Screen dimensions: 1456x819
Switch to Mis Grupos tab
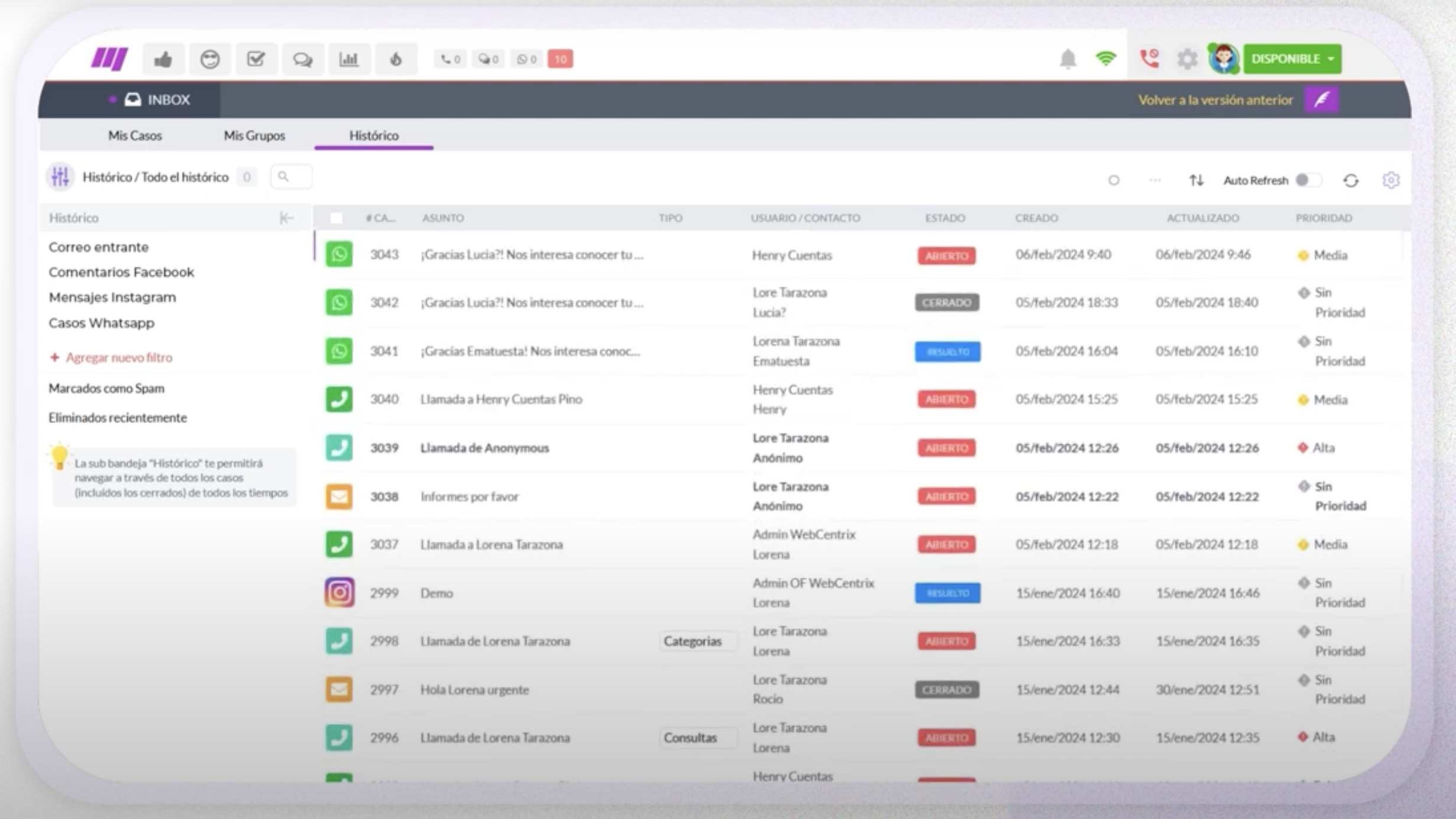254,136
